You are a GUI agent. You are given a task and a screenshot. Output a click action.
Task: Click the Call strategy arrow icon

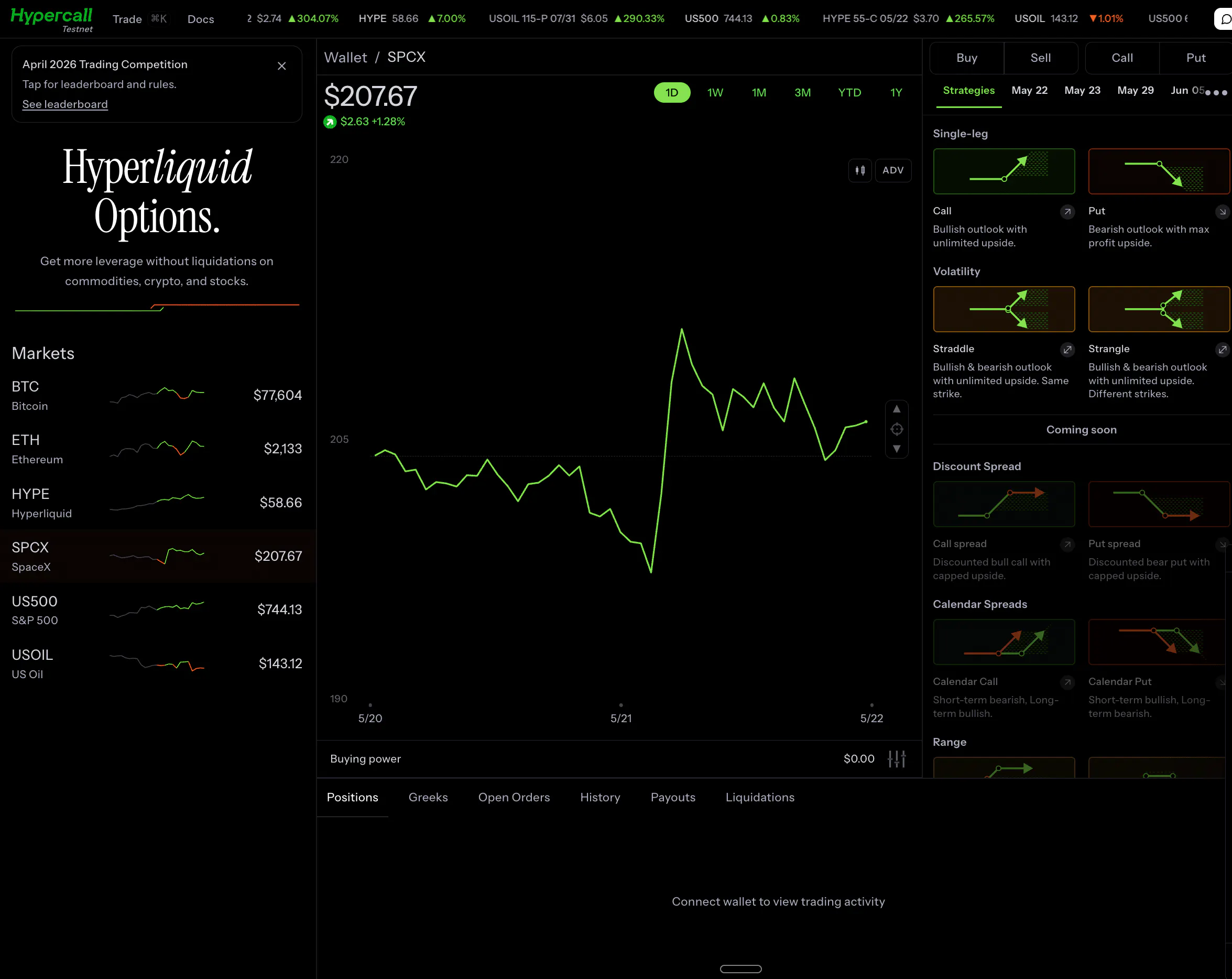click(x=1067, y=211)
